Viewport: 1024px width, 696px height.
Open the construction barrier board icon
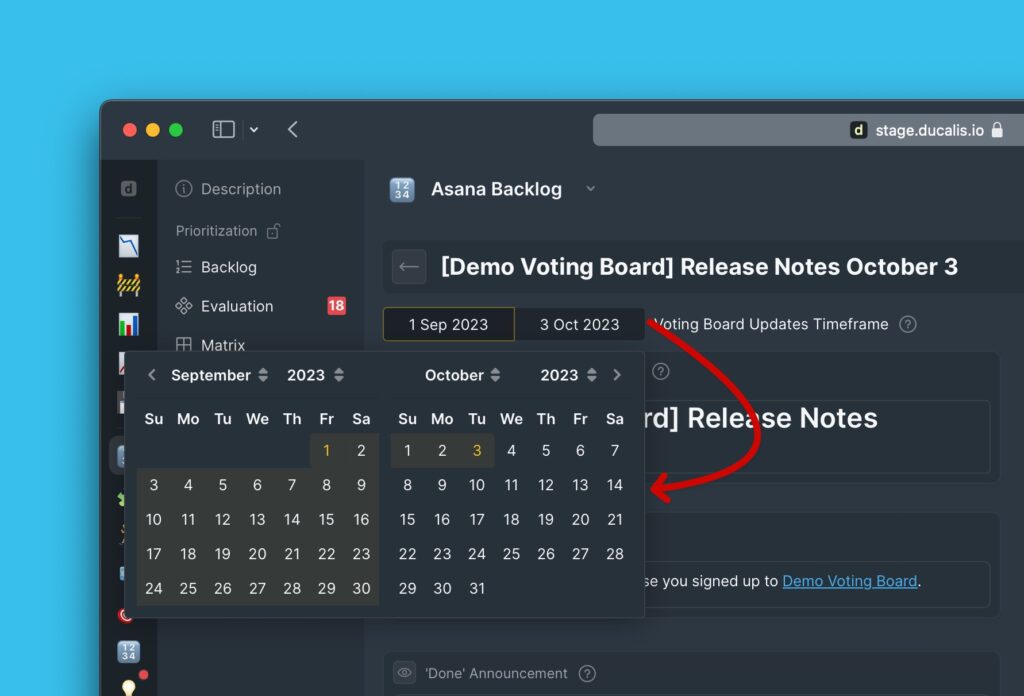click(x=128, y=285)
